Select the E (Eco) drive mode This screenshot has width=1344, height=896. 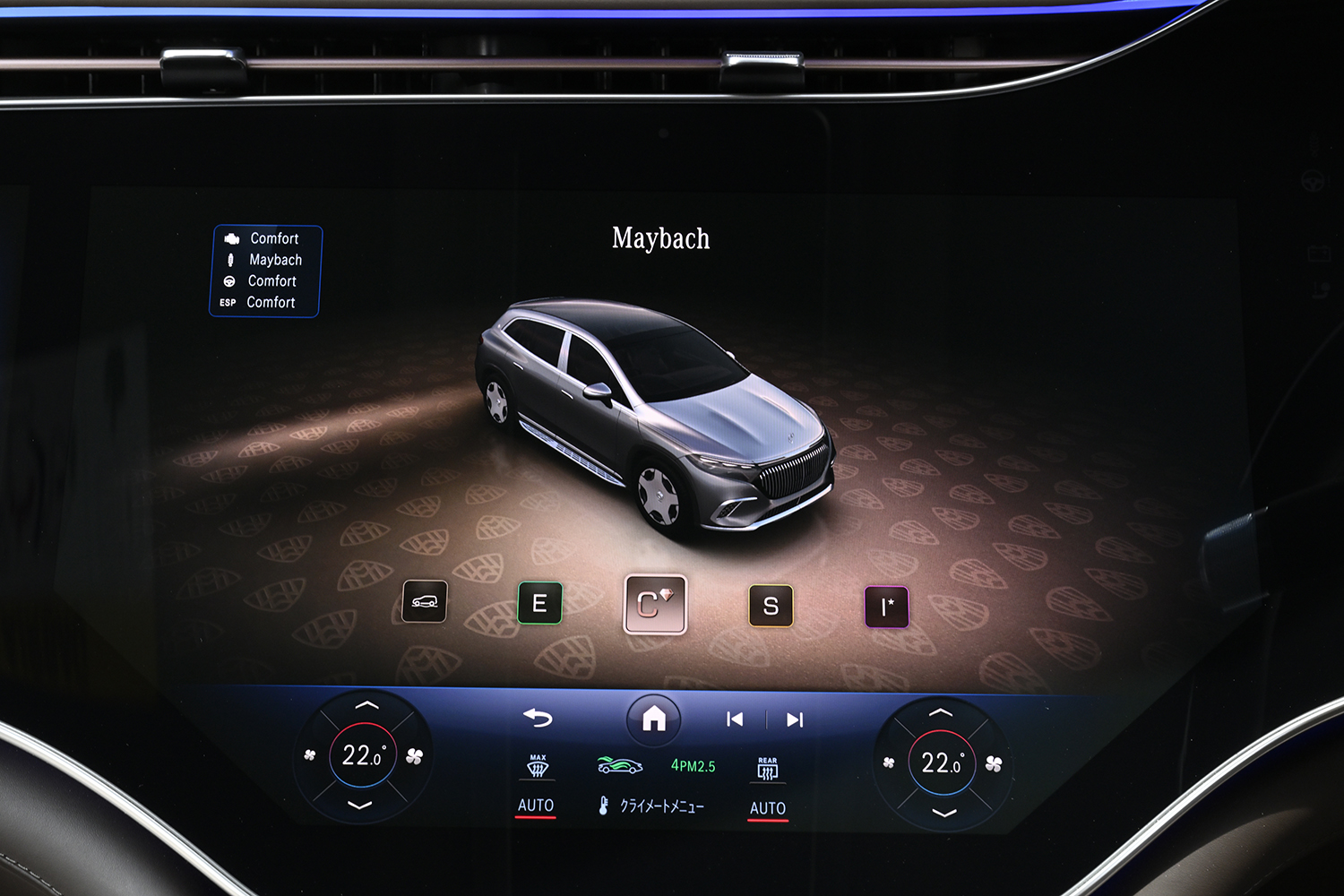[539, 603]
